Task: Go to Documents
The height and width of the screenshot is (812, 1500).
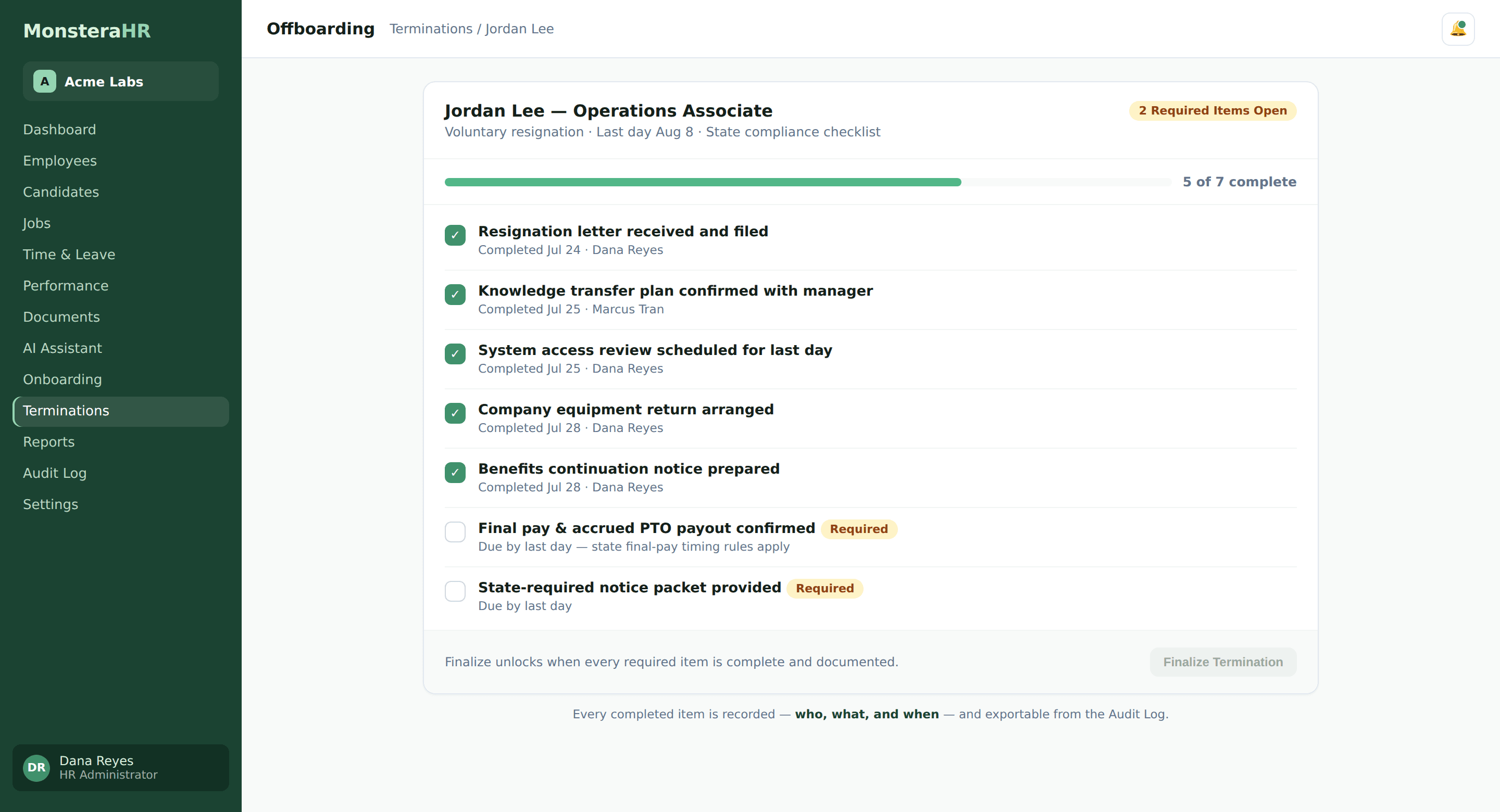Action: [120, 316]
